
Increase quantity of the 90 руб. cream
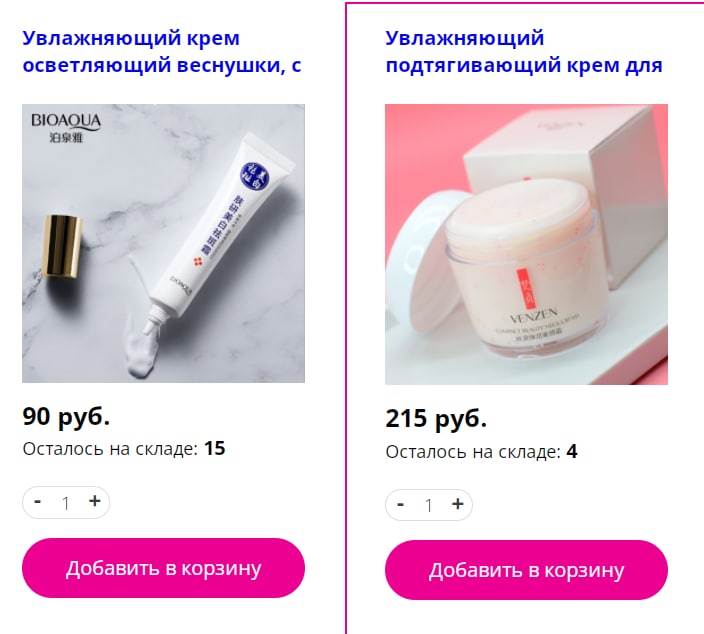[x=94, y=502]
